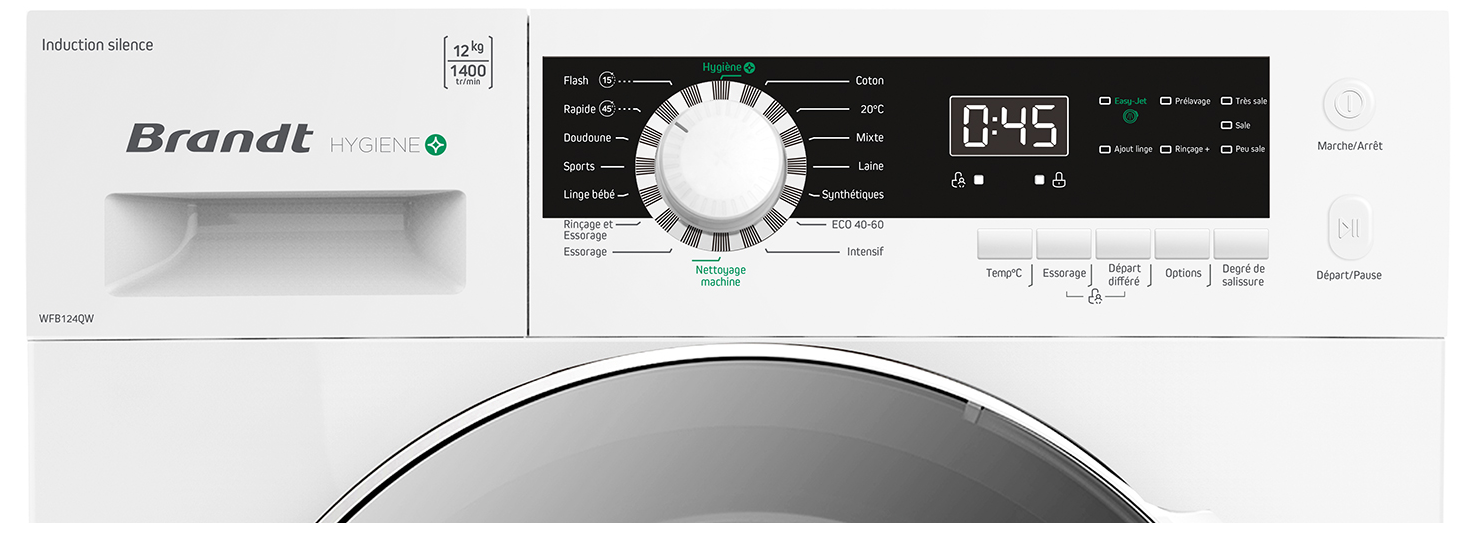The image size is (1470, 536).
Task: Toggle the Peu sale soil level
Action: (x=1226, y=149)
